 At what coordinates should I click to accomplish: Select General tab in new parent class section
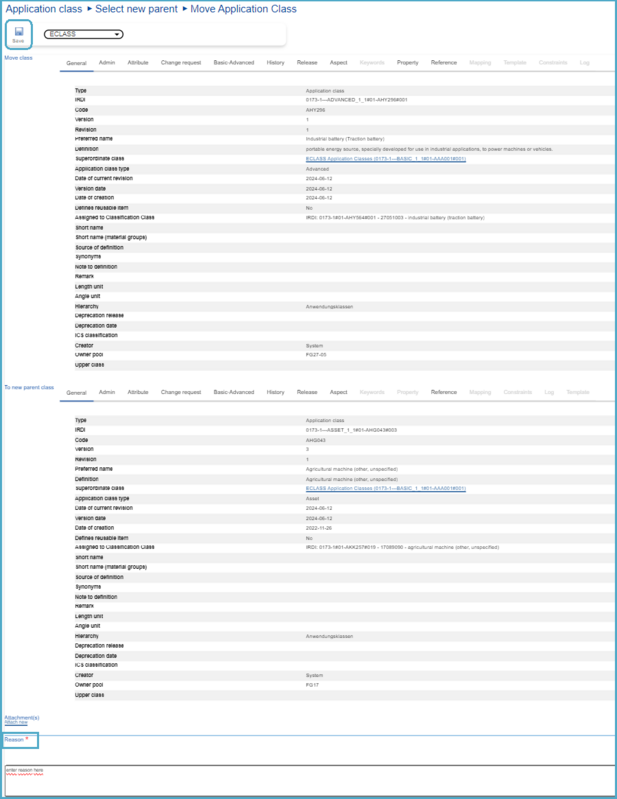point(76,392)
